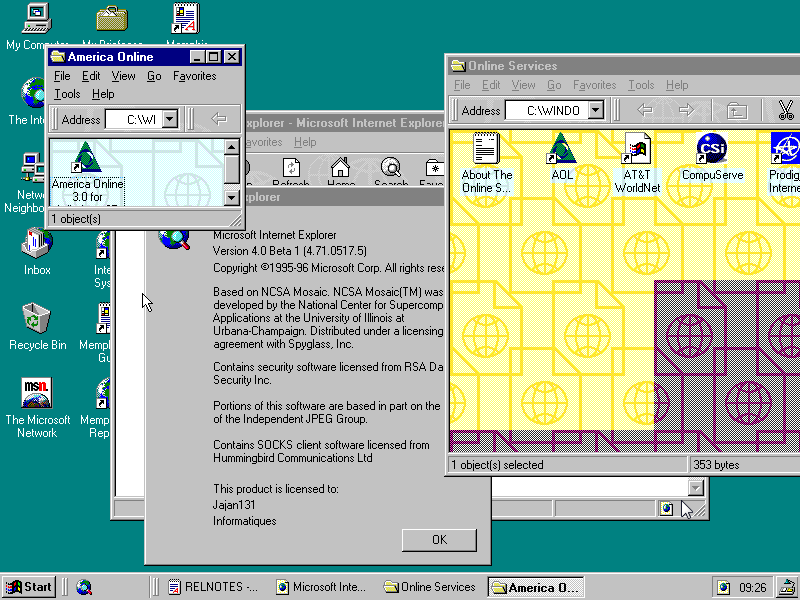This screenshot has width=800, height=600.
Task: Launch Internet Explorer from quick launch bar
Action: pyautogui.click(x=84, y=587)
